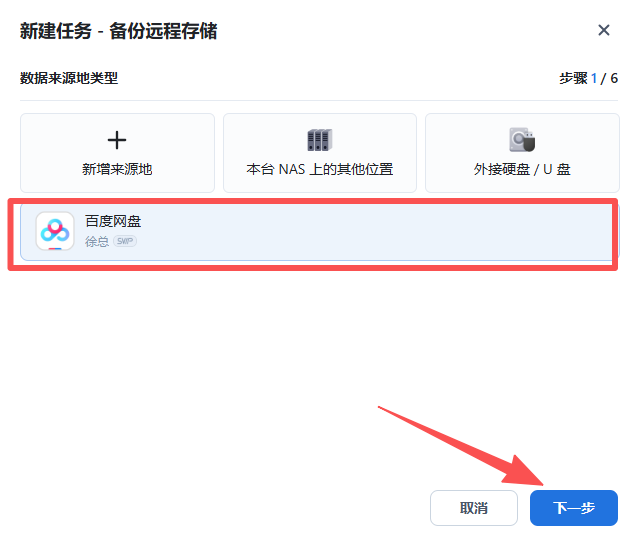Select the external disk / USB icon

(522, 140)
